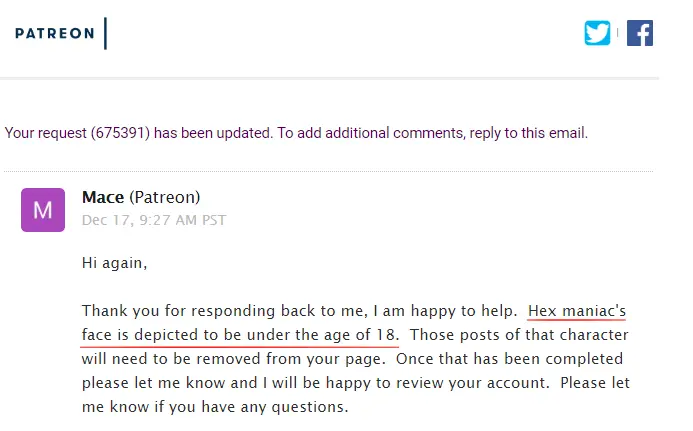Click the 'reply to this email' text
693x431 pixels.
point(528,133)
